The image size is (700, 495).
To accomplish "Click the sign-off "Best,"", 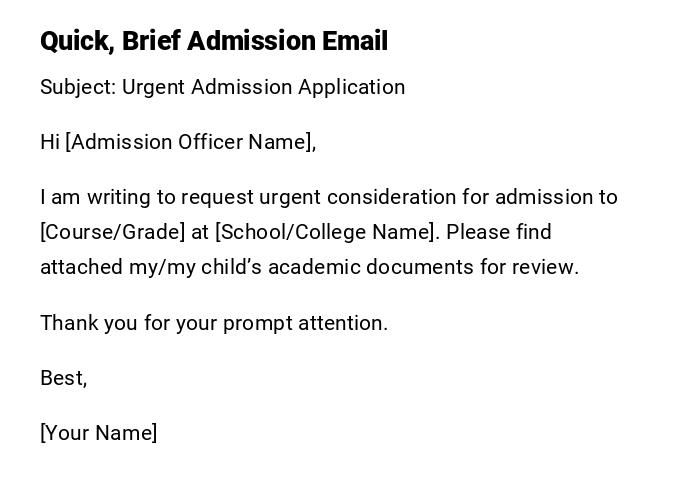I will [63, 378].
